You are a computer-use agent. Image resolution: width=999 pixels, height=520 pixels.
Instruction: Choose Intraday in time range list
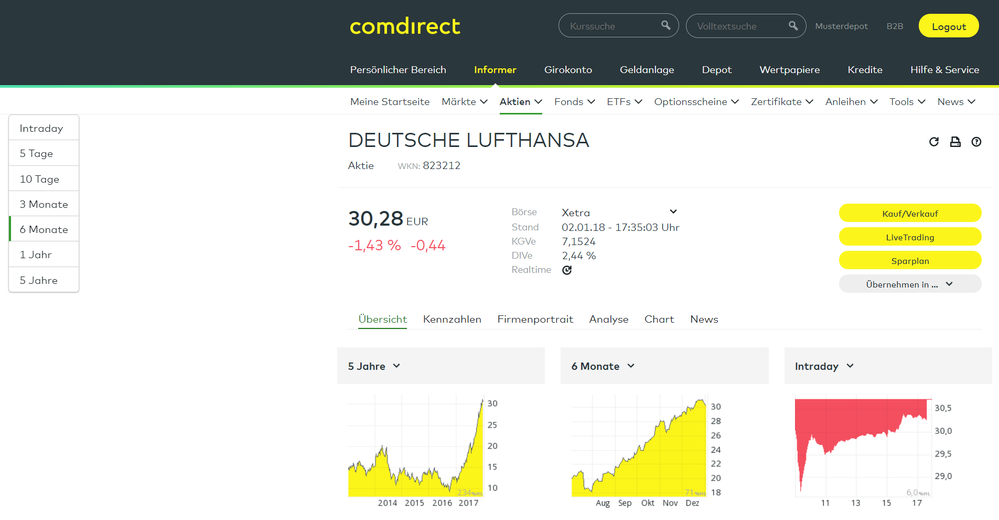[x=43, y=128]
